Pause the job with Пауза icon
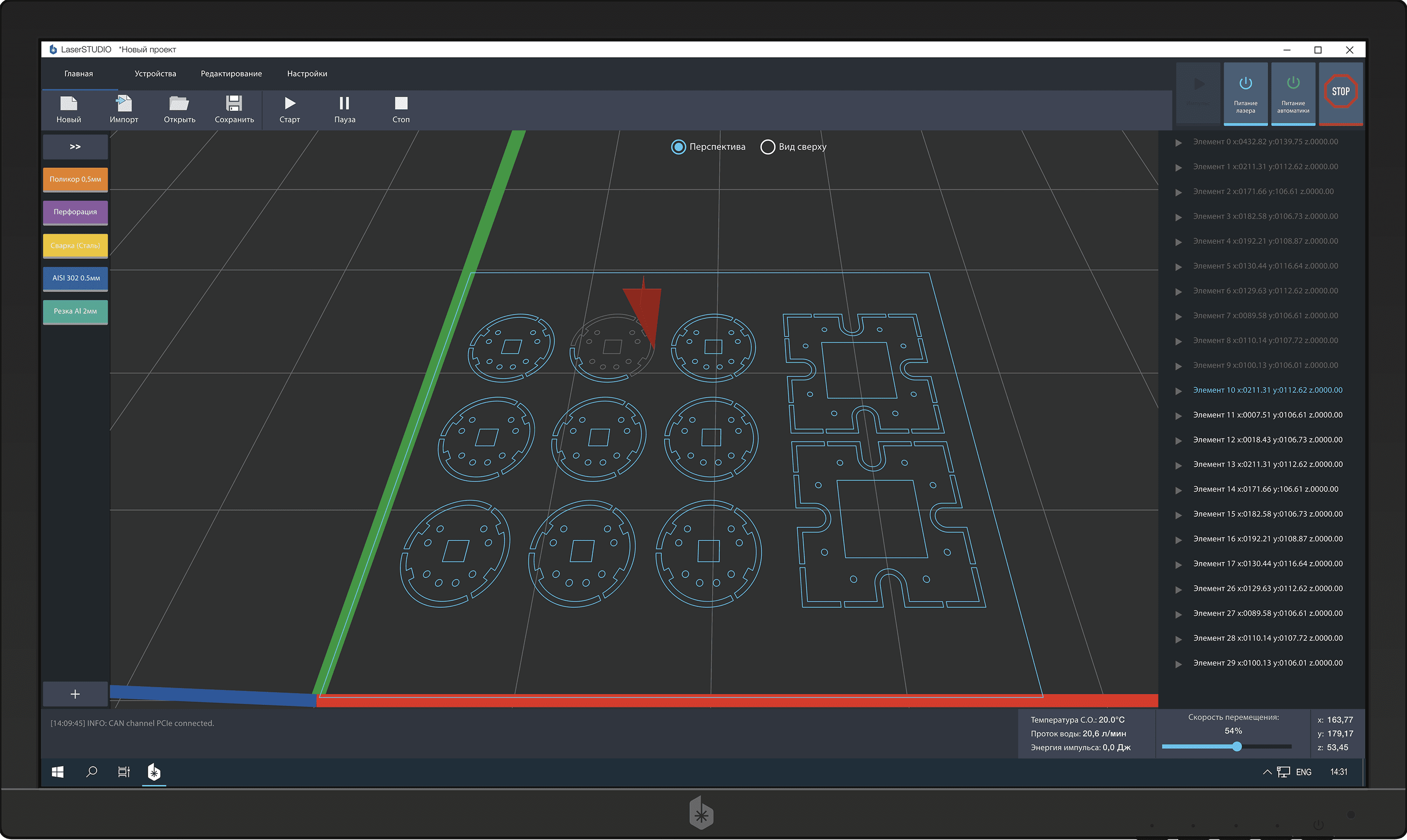This screenshot has width=1407, height=840. point(344,103)
